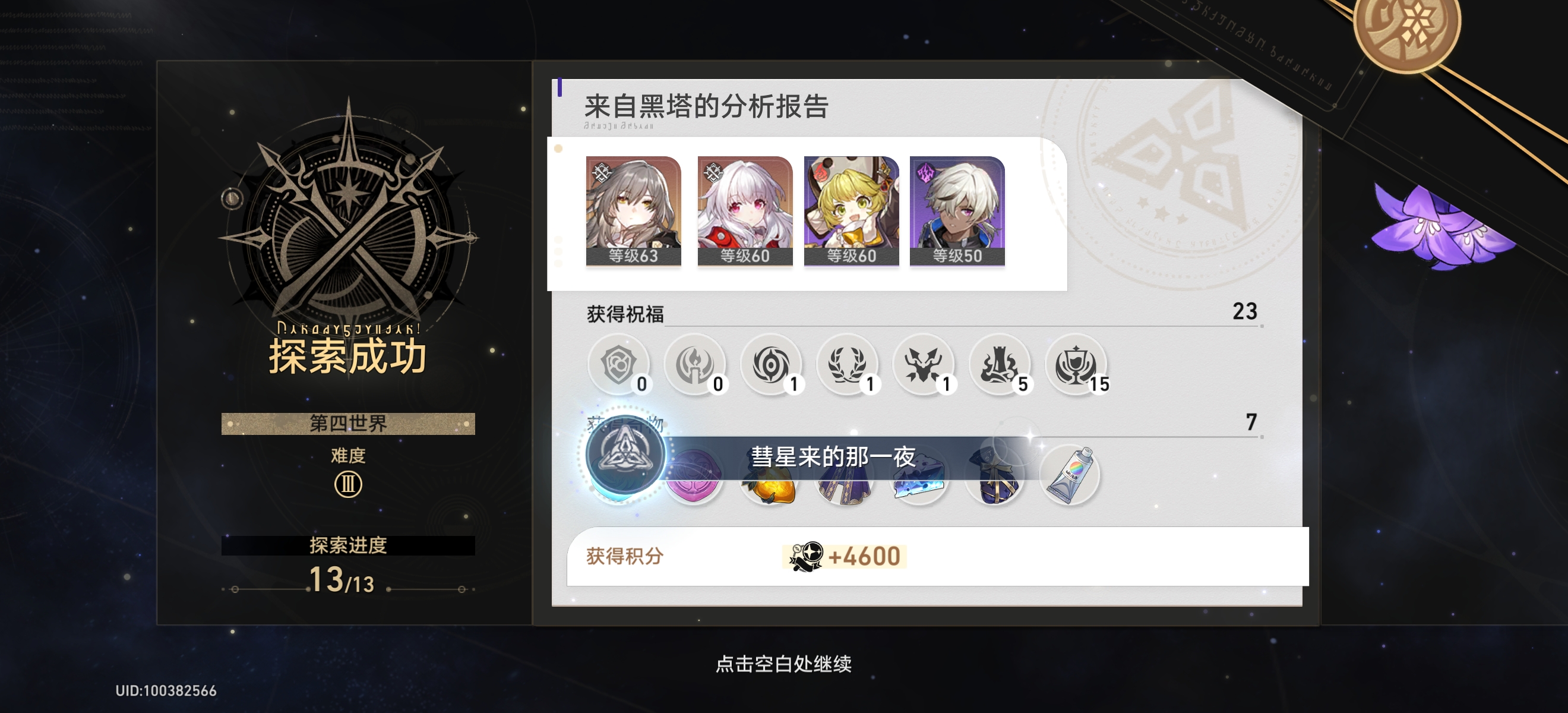Image resolution: width=1568 pixels, height=713 pixels.
Task: Select the blessing path icon showing 5
Action: (1000, 365)
